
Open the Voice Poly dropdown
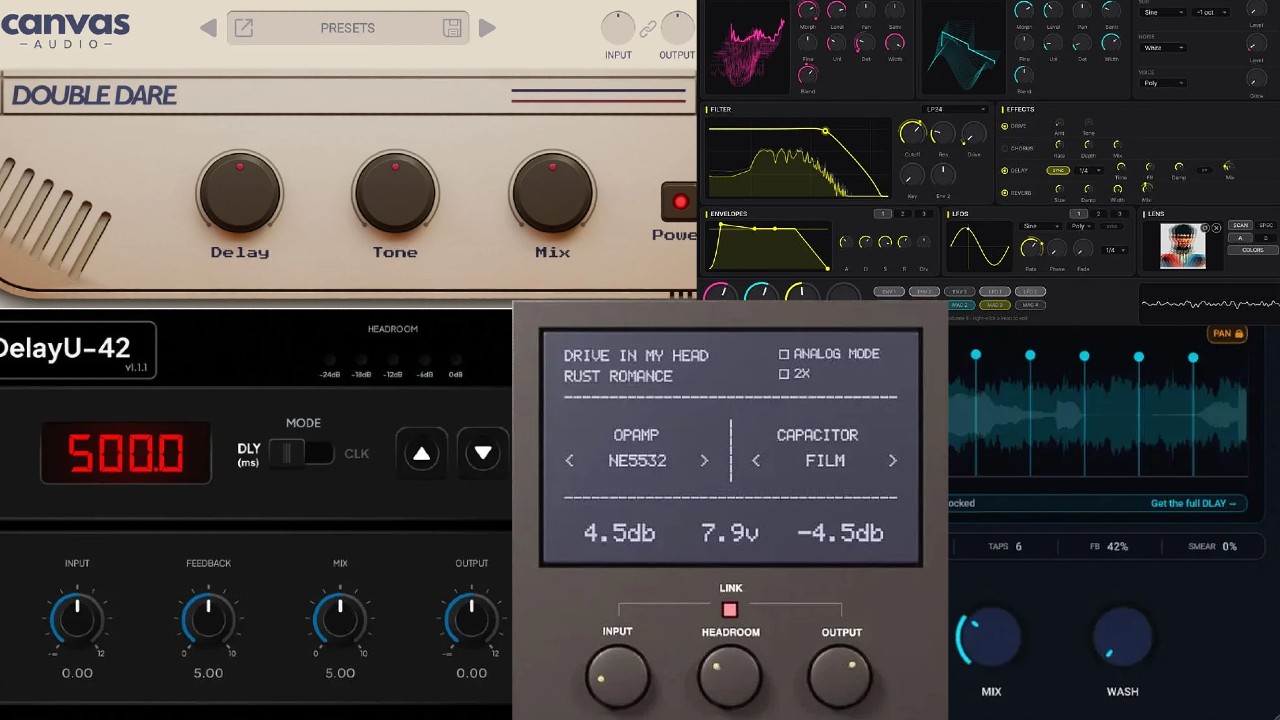[x=1163, y=83]
